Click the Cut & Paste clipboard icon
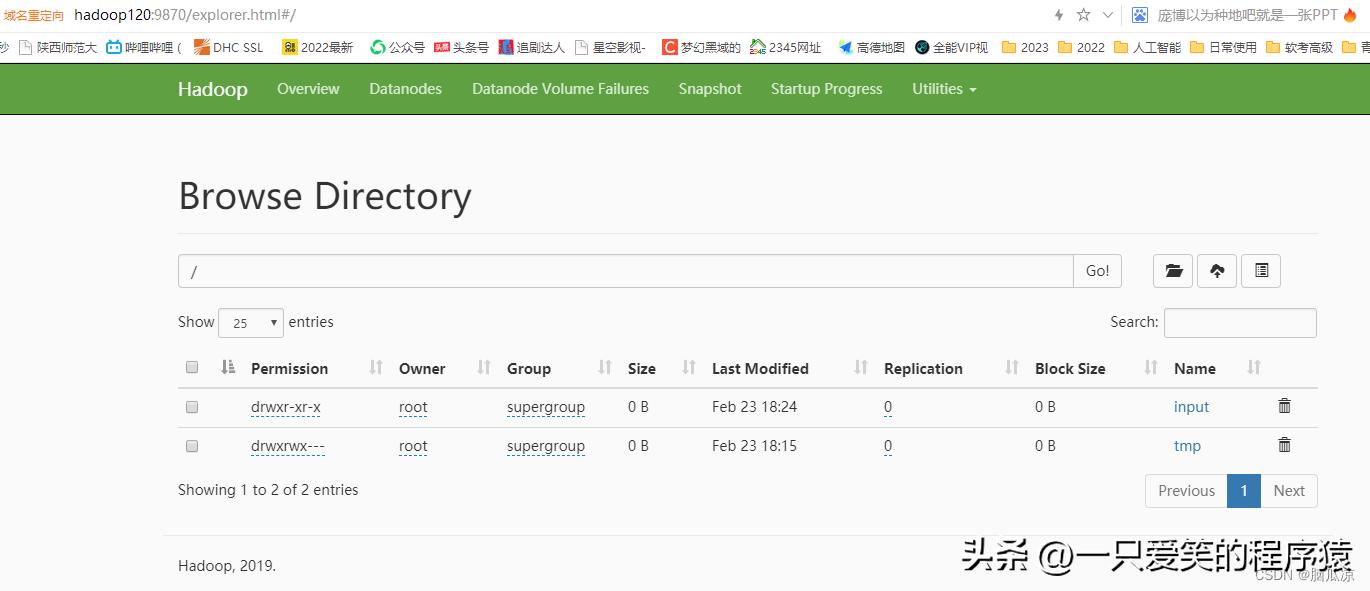 click(1260, 270)
